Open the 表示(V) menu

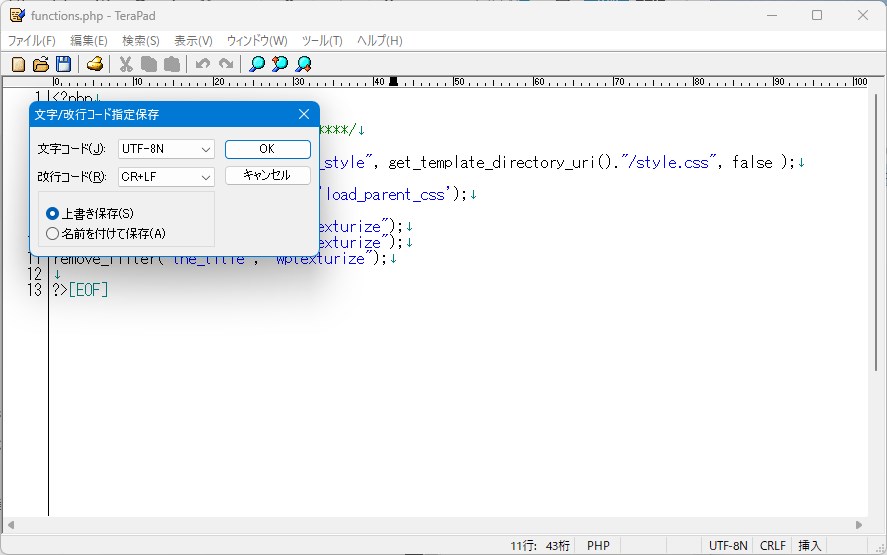[x=193, y=41]
